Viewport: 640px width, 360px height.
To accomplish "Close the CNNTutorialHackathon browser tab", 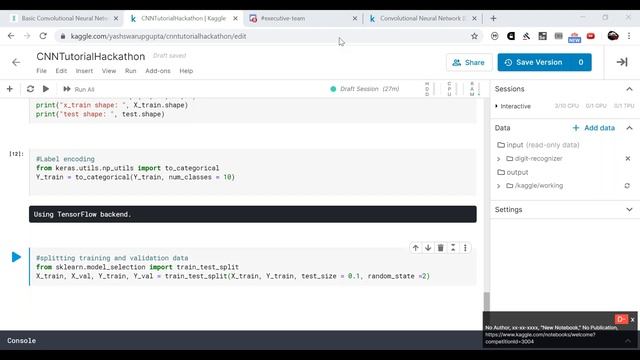I will (235, 18).
